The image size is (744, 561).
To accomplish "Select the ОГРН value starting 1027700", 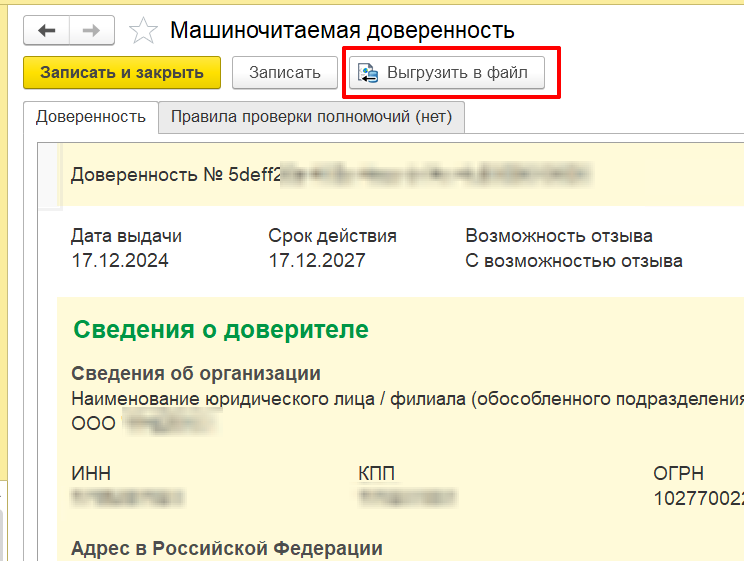I will point(698,498).
